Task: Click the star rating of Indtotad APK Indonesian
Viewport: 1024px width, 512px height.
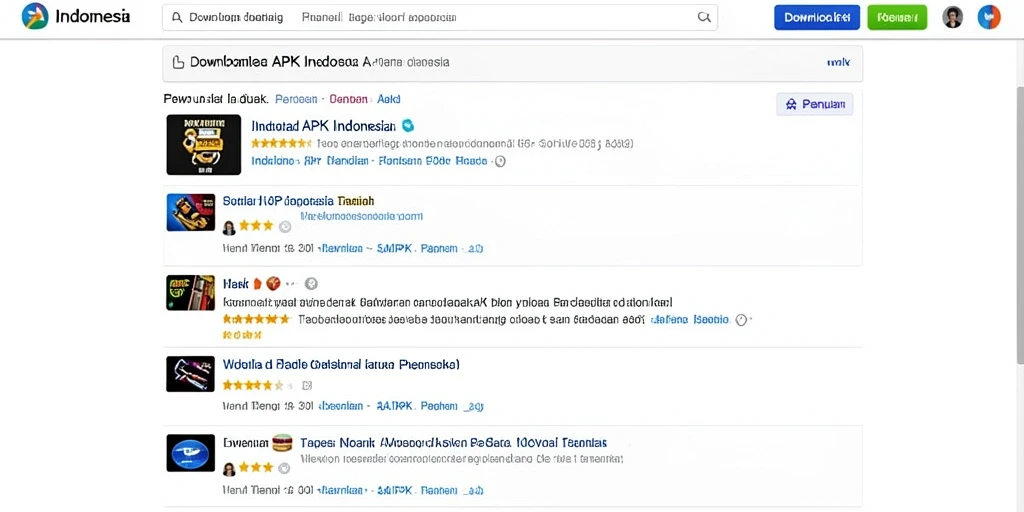Action: point(281,142)
